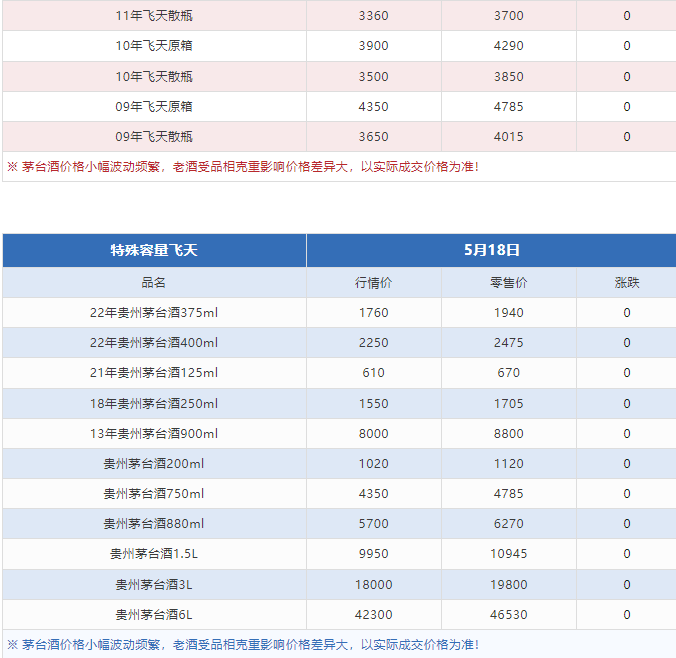Viewport: 676px width, 658px height.
Task: Click the 涨跌 value 0 for 贵州茅台酒3L
Action: (x=627, y=585)
